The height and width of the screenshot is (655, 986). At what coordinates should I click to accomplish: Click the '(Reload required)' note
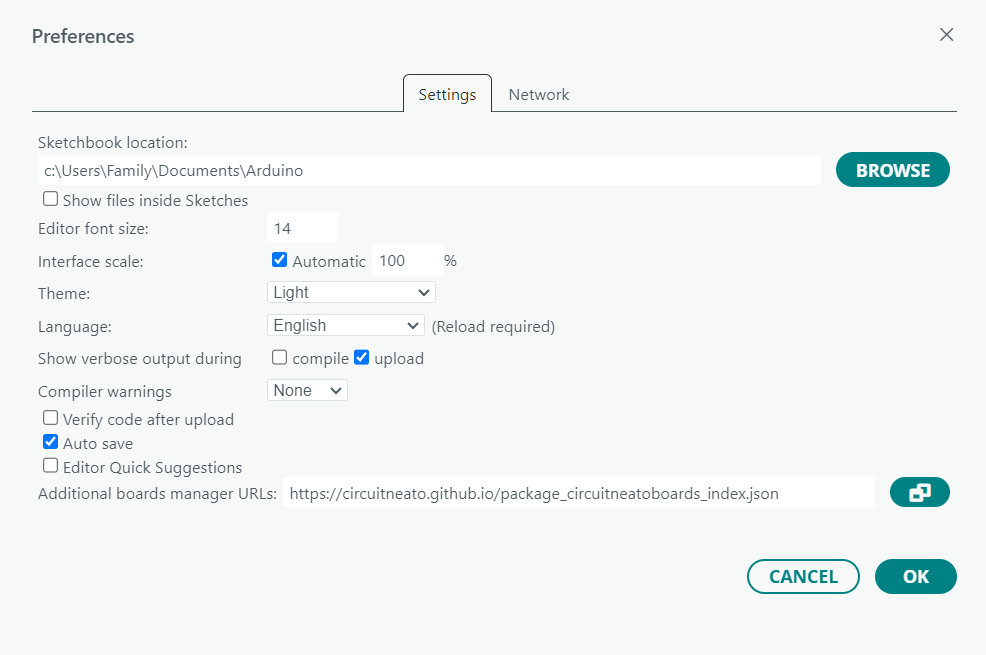493,327
